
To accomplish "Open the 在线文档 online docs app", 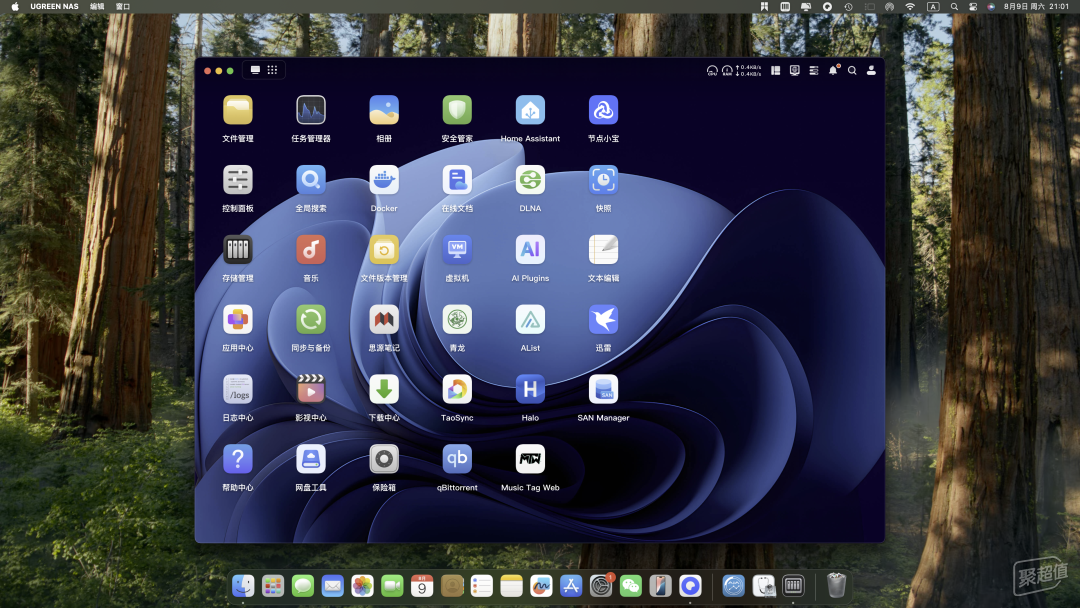I will click(x=457, y=180).
